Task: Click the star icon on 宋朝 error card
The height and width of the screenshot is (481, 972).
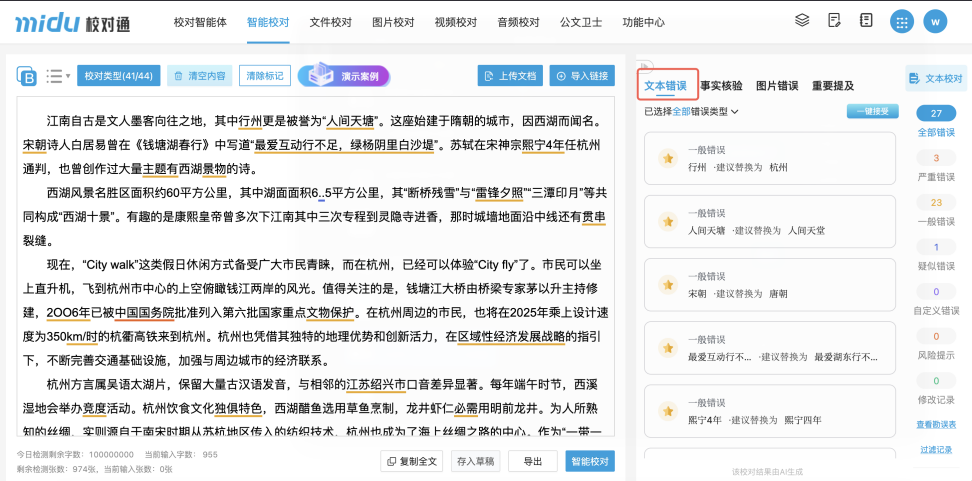Action: pos(668,285)
